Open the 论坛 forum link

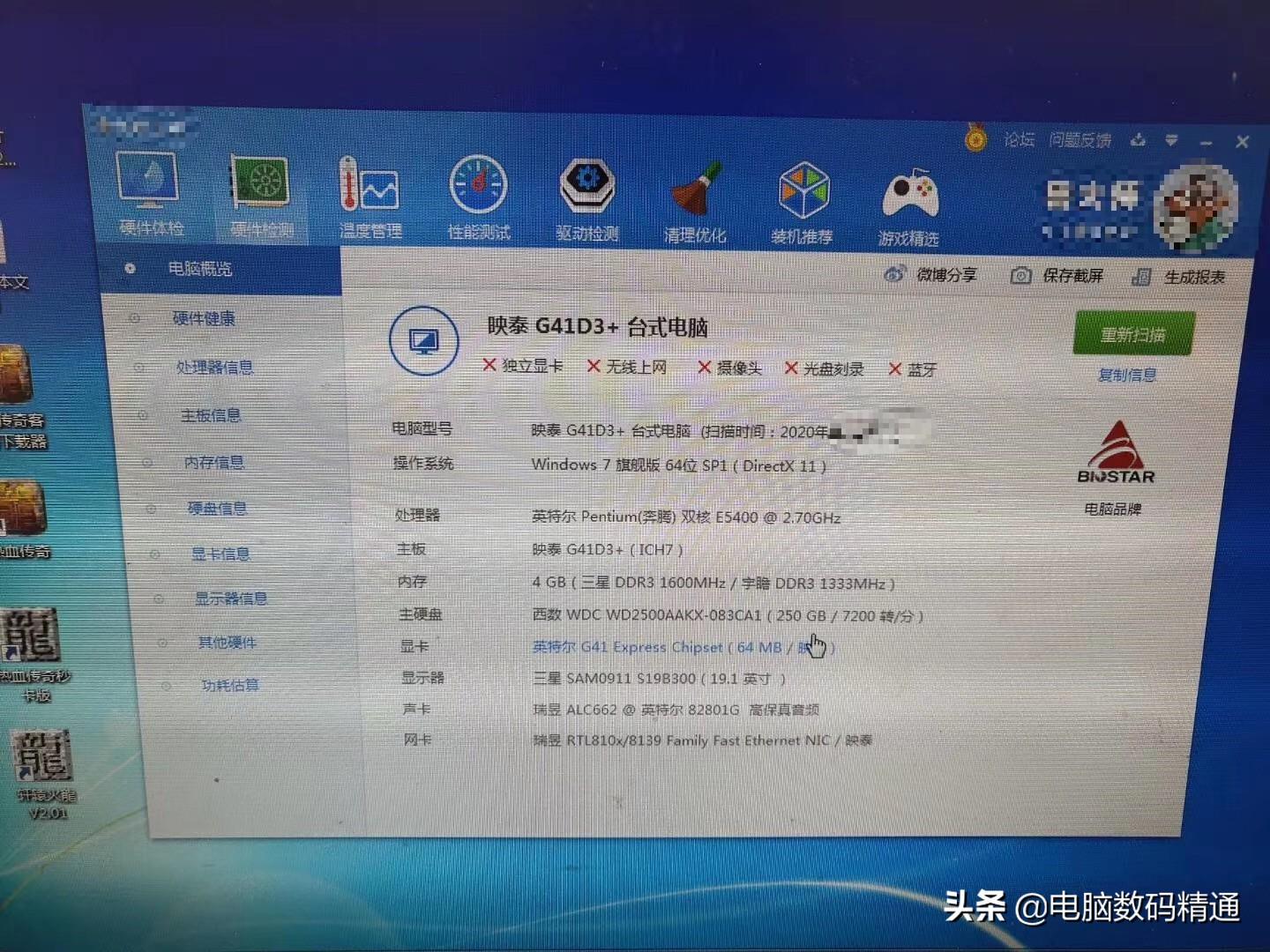point(1019,139)
